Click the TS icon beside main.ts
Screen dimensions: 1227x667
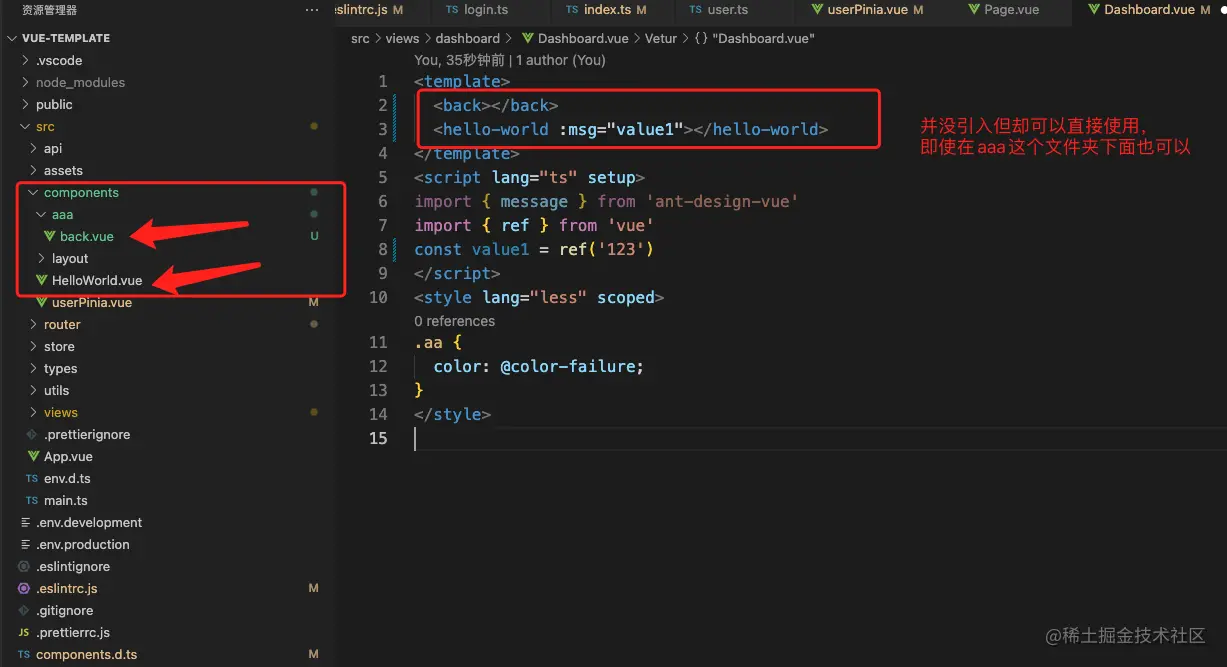32,500
